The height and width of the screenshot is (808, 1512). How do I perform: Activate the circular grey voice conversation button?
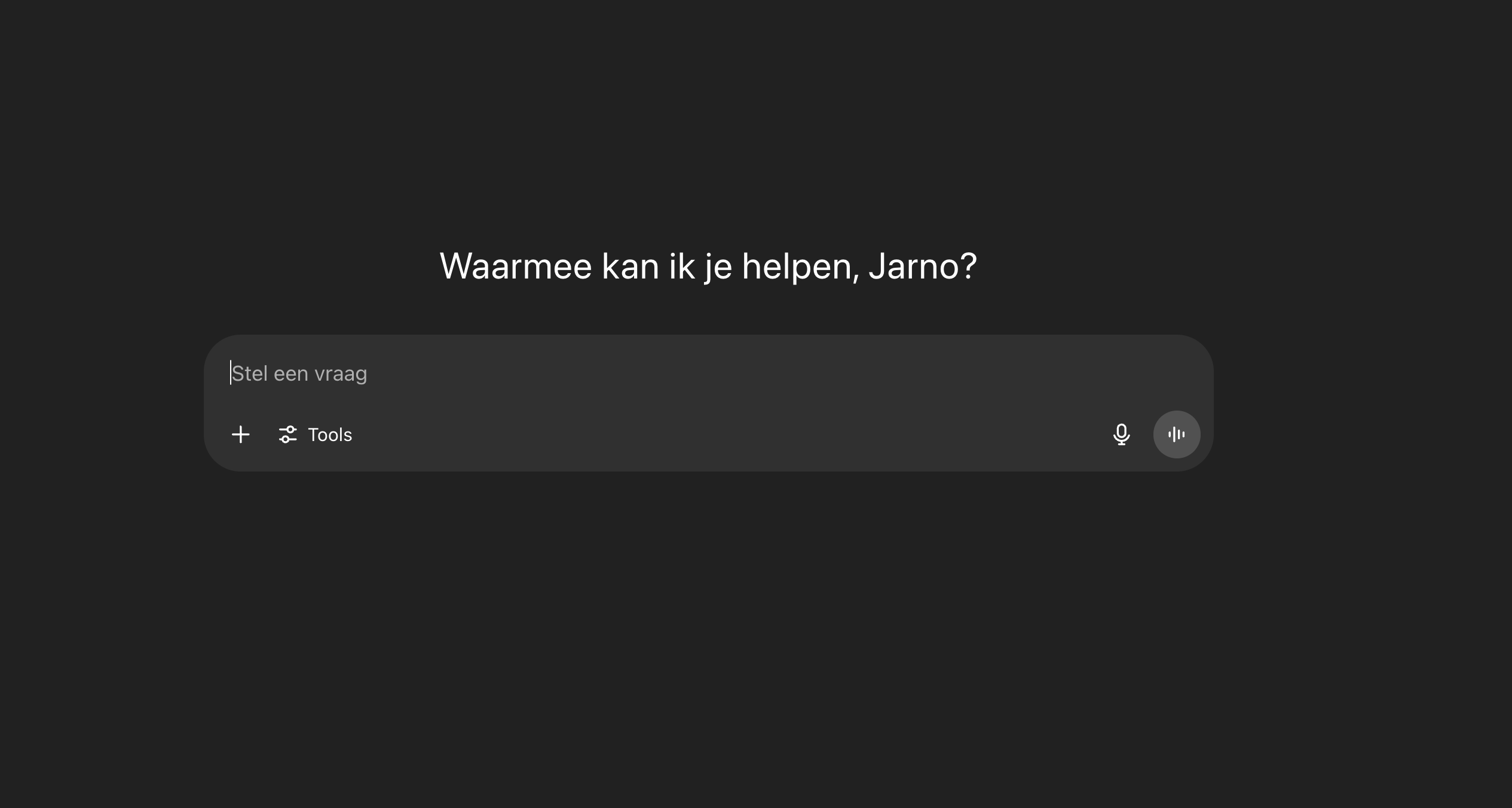(x=1177, y=434)
